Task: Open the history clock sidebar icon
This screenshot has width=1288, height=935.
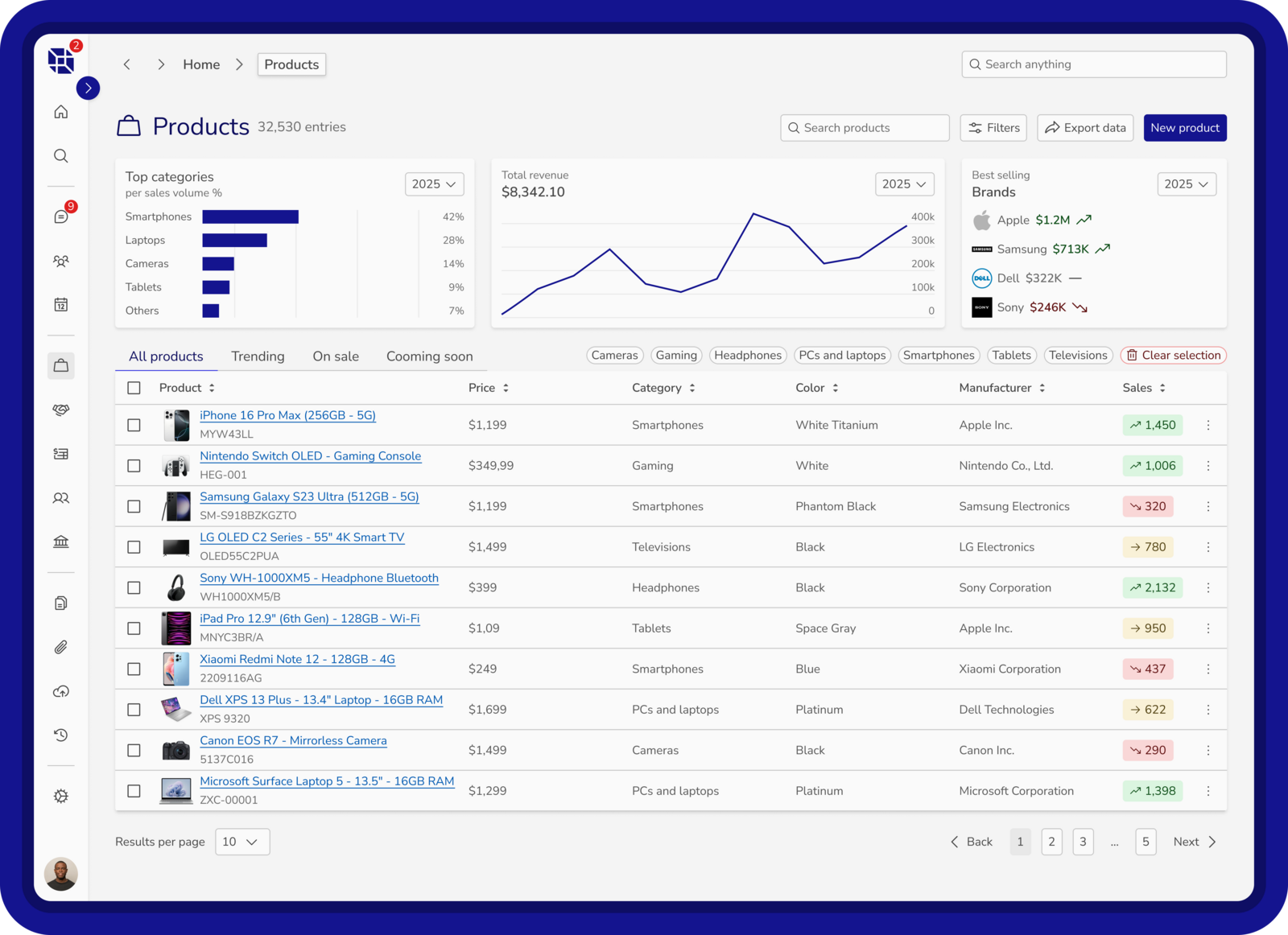Action: (61, 735)
